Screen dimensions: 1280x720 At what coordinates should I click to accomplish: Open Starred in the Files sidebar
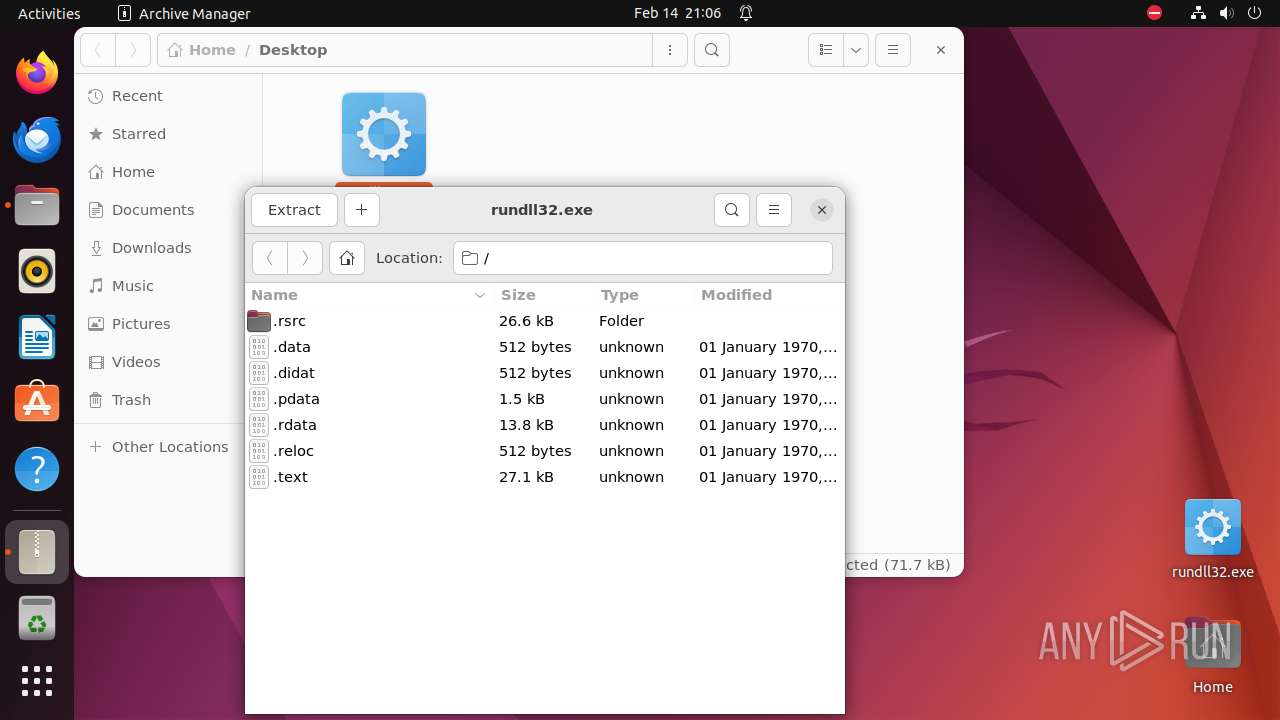(x=168, y=134)
